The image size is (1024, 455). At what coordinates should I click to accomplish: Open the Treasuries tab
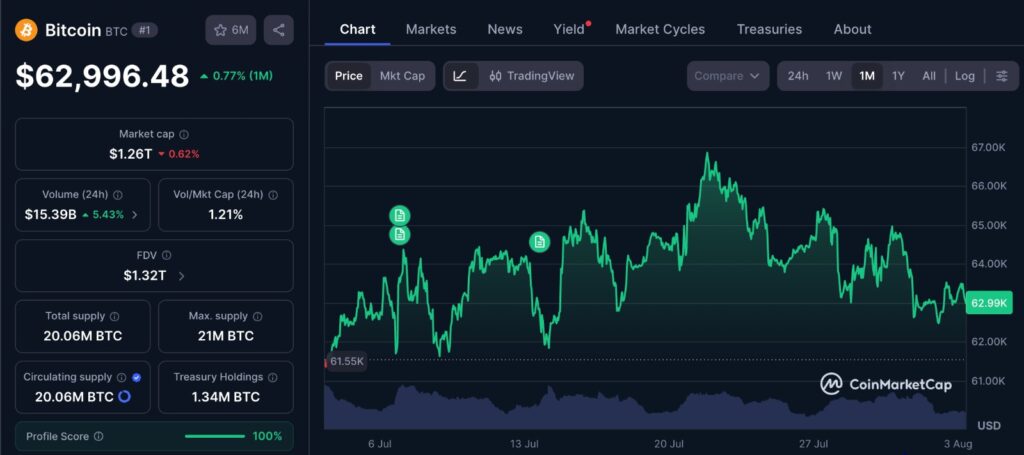click(769, 29)
